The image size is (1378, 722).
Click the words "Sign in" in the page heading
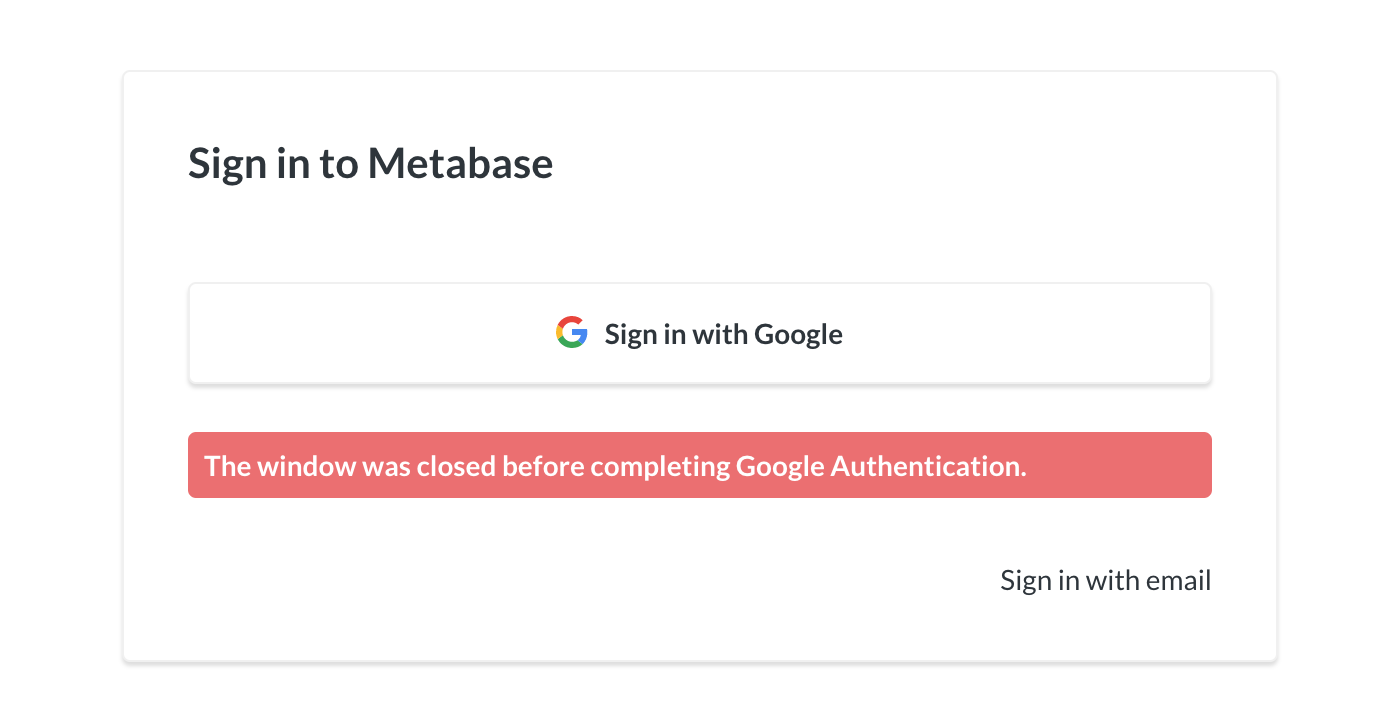coord(249,163)
